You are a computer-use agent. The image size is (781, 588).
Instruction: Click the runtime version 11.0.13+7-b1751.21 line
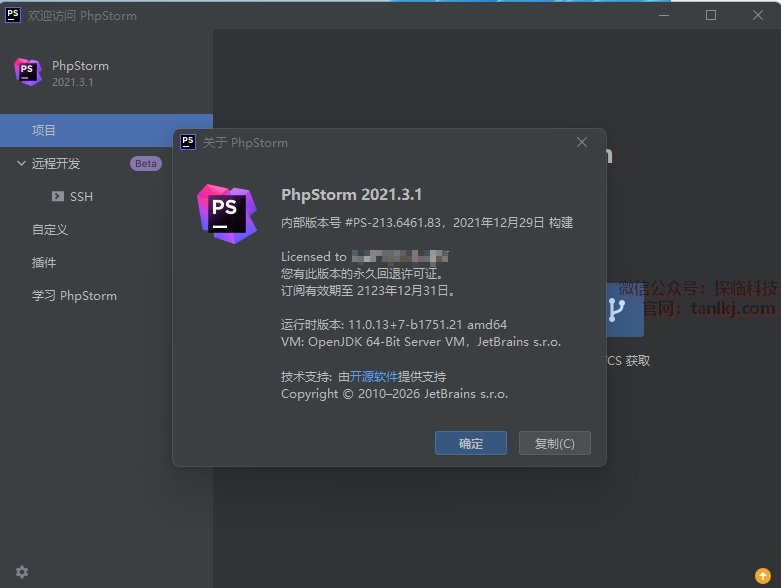tap(394, 325)
